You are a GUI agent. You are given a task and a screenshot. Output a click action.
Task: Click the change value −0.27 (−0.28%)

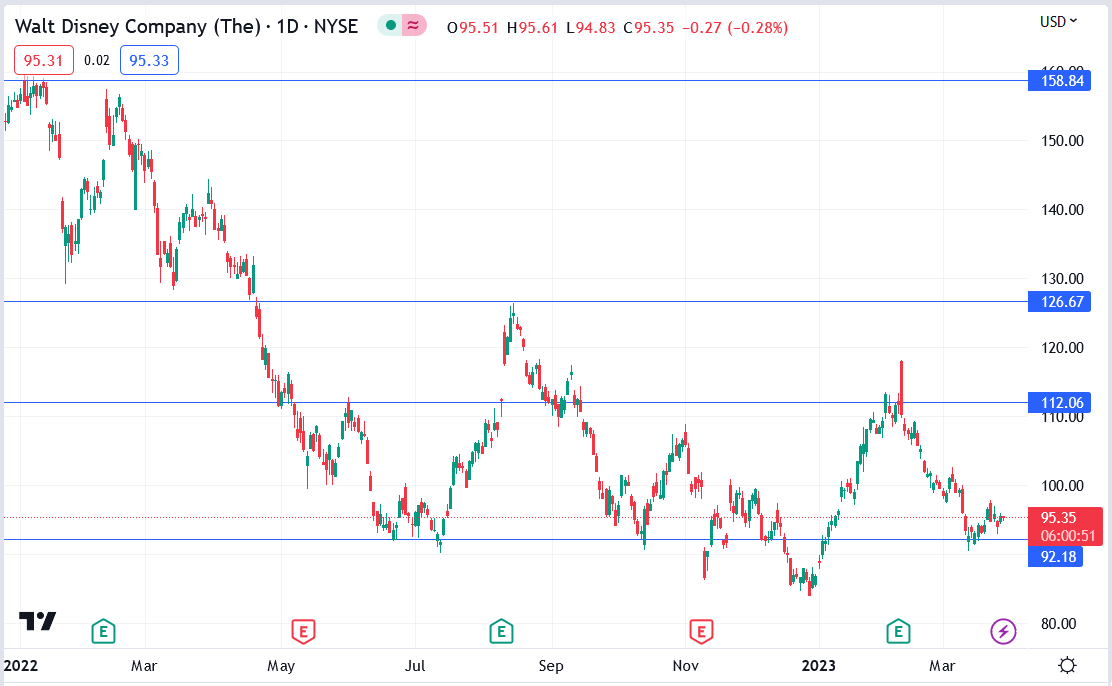[x=735, y=28]
